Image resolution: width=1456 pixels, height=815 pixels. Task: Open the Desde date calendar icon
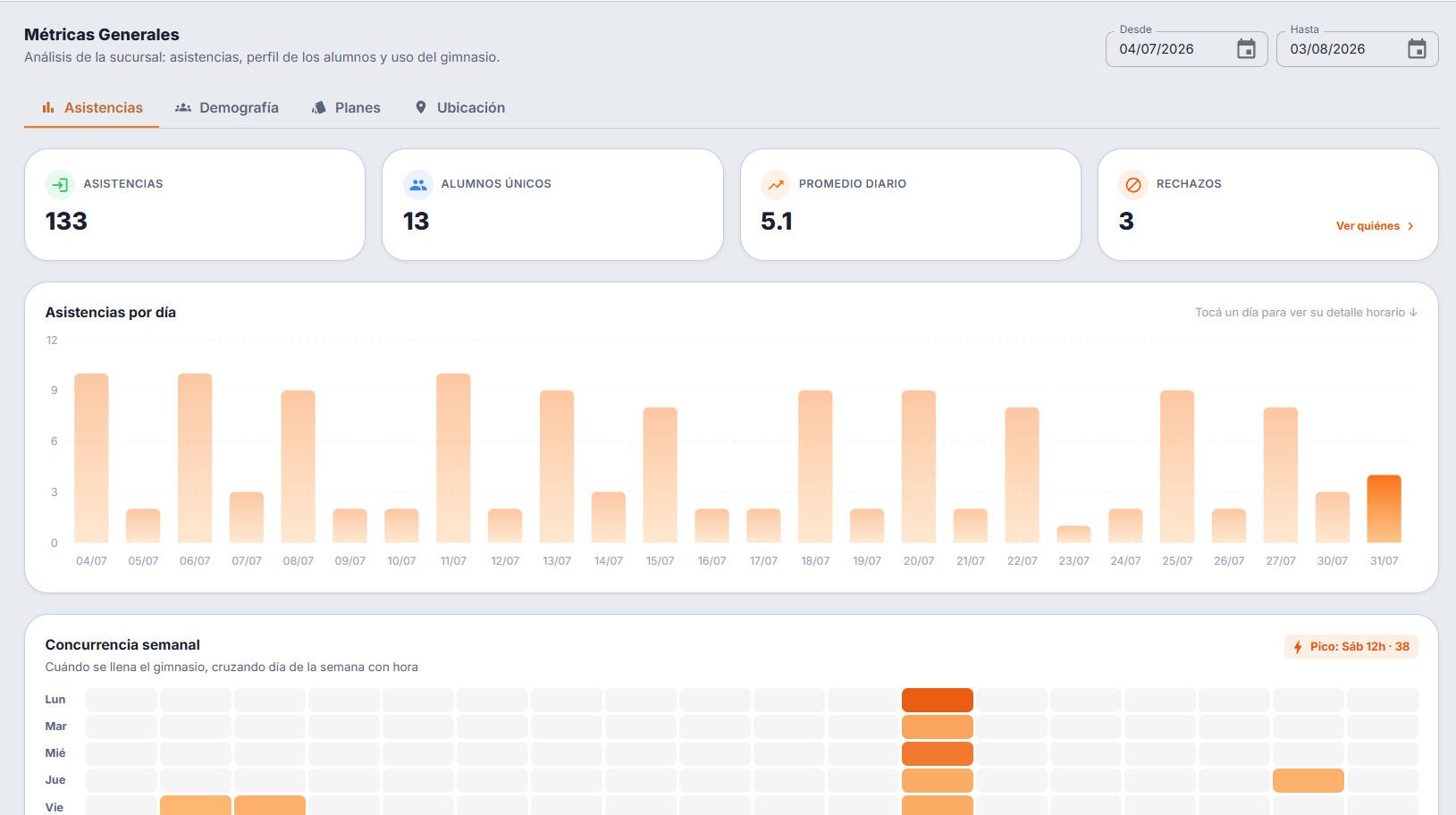1246,49
